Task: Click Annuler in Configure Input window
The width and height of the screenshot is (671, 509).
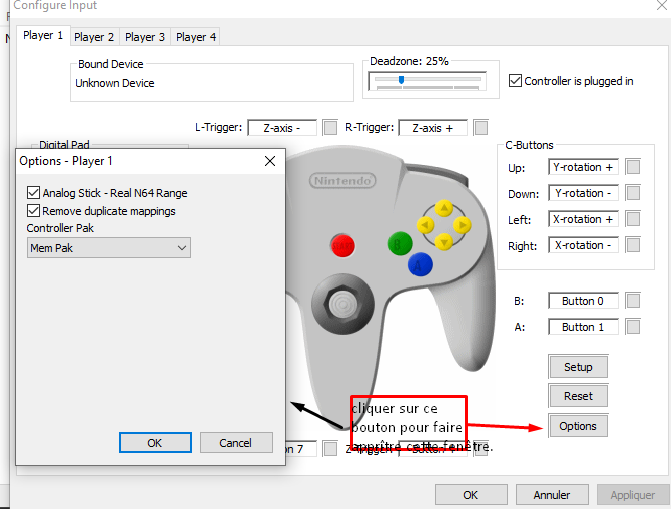Action: coord(552,495)
